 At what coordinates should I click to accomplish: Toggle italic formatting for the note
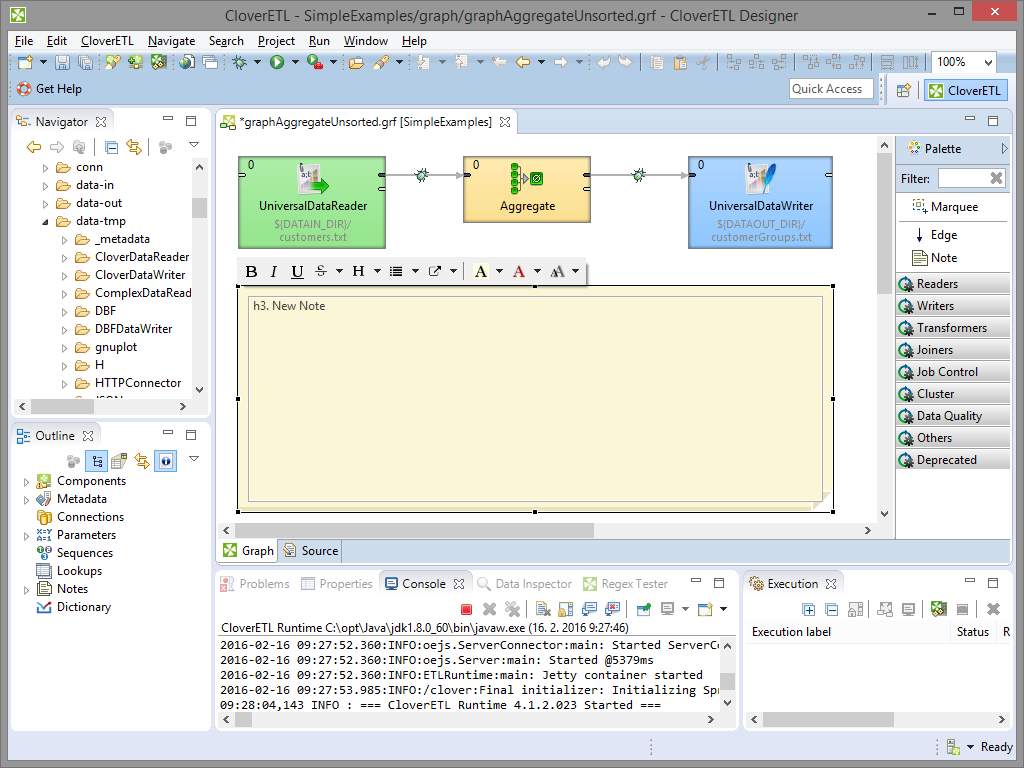coord(274,271)
